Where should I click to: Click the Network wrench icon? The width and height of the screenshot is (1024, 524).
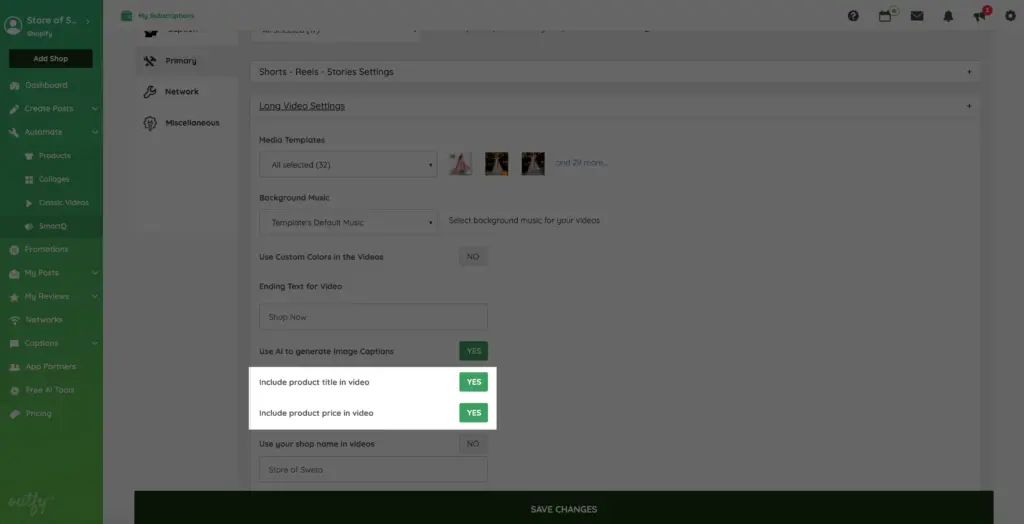150,92
